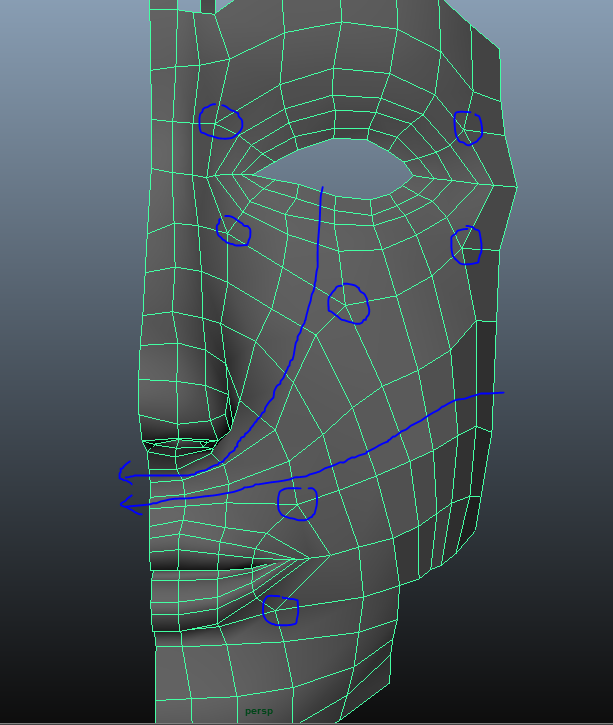The image size is (613, 725).
Task: Click the blue circle above the inner eye corner
Action: (220, 121)
